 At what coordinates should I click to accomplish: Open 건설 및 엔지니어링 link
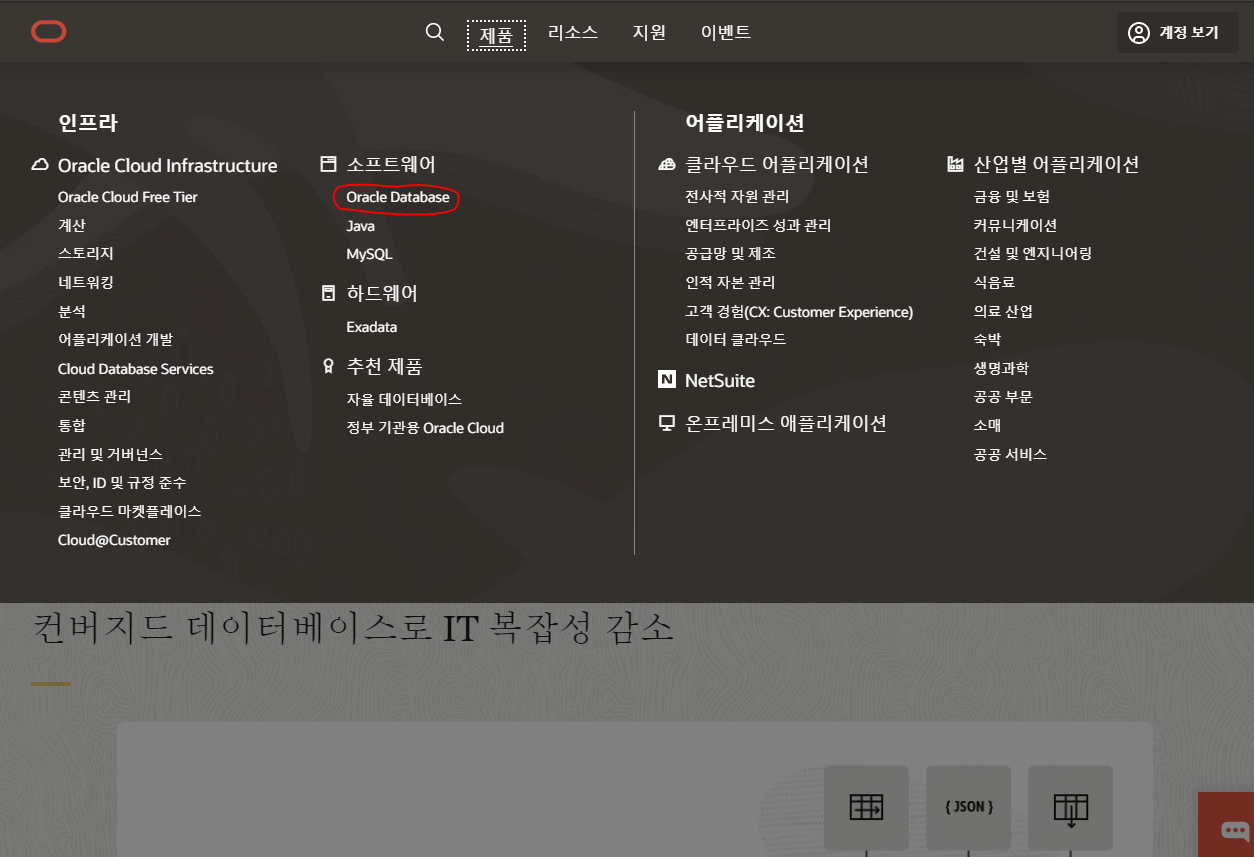coord(1033,254)
